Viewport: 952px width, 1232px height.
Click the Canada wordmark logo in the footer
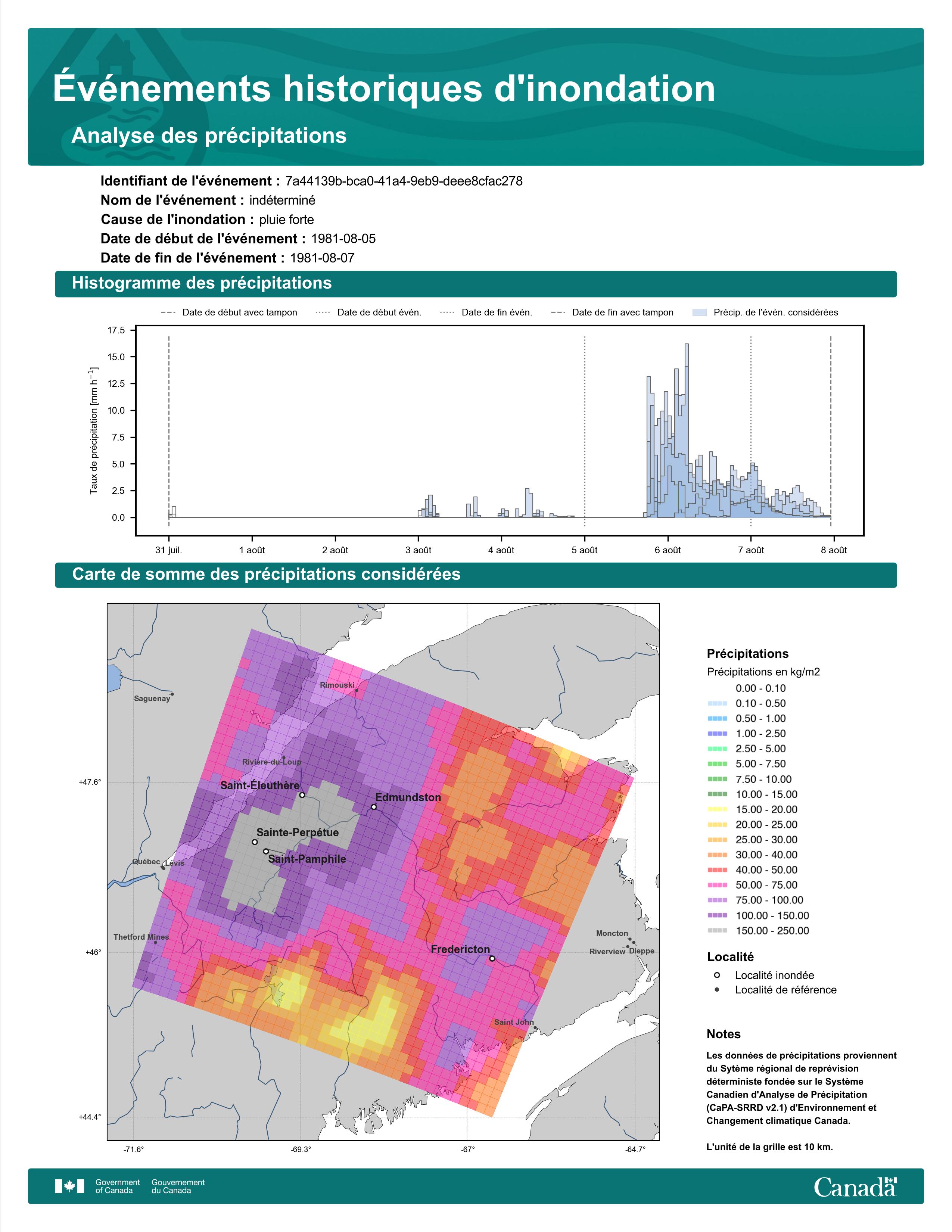pos(855,1187)
